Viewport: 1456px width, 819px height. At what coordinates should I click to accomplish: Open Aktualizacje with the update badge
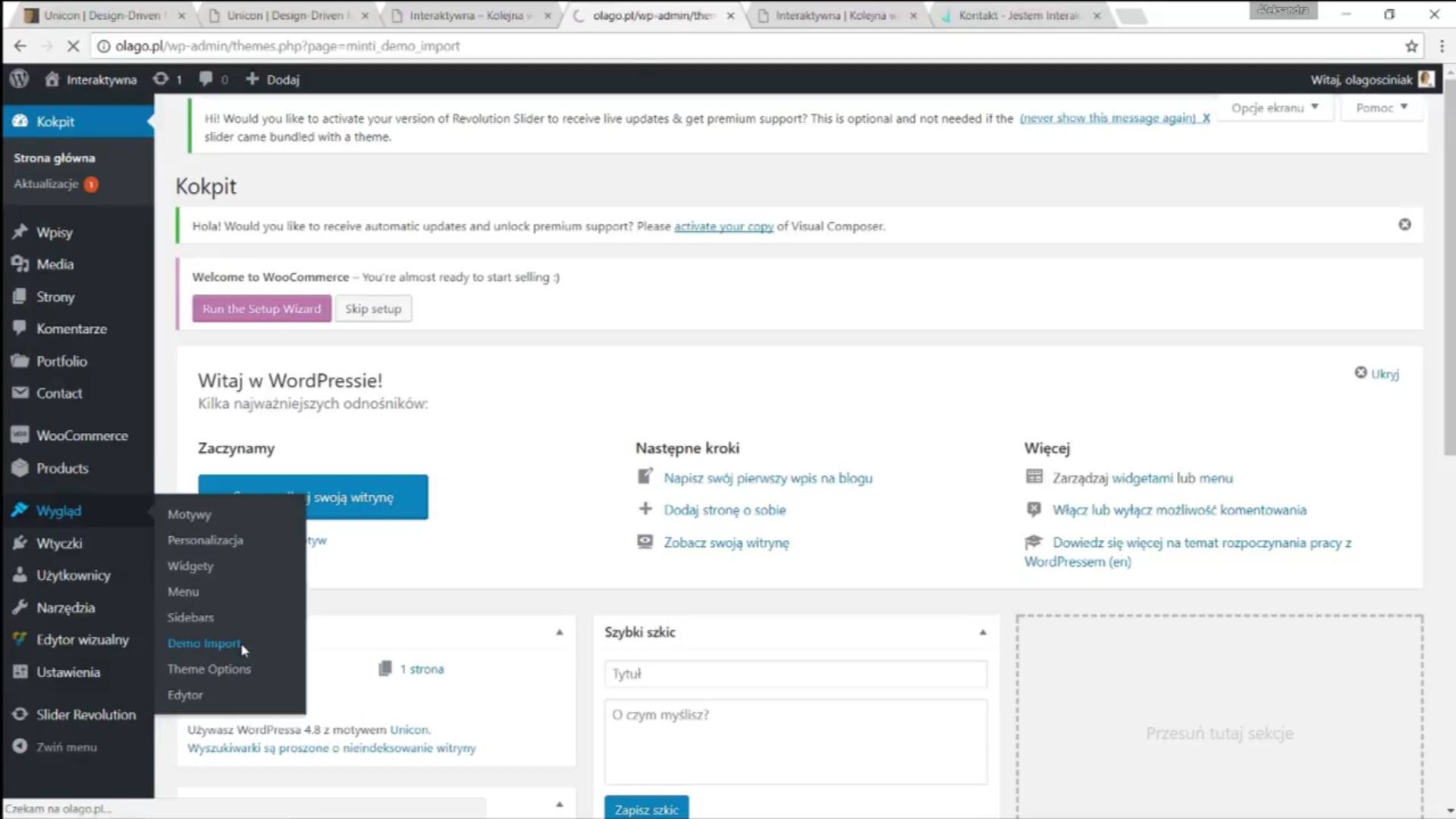55,184
